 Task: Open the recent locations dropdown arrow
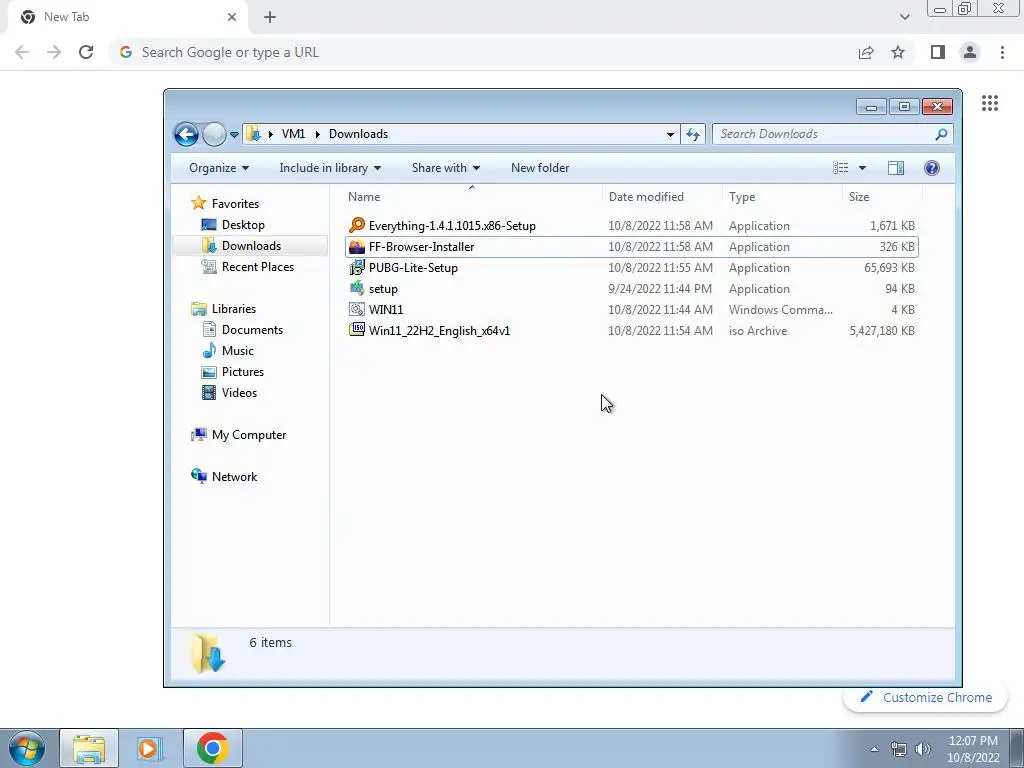(234, 135)
